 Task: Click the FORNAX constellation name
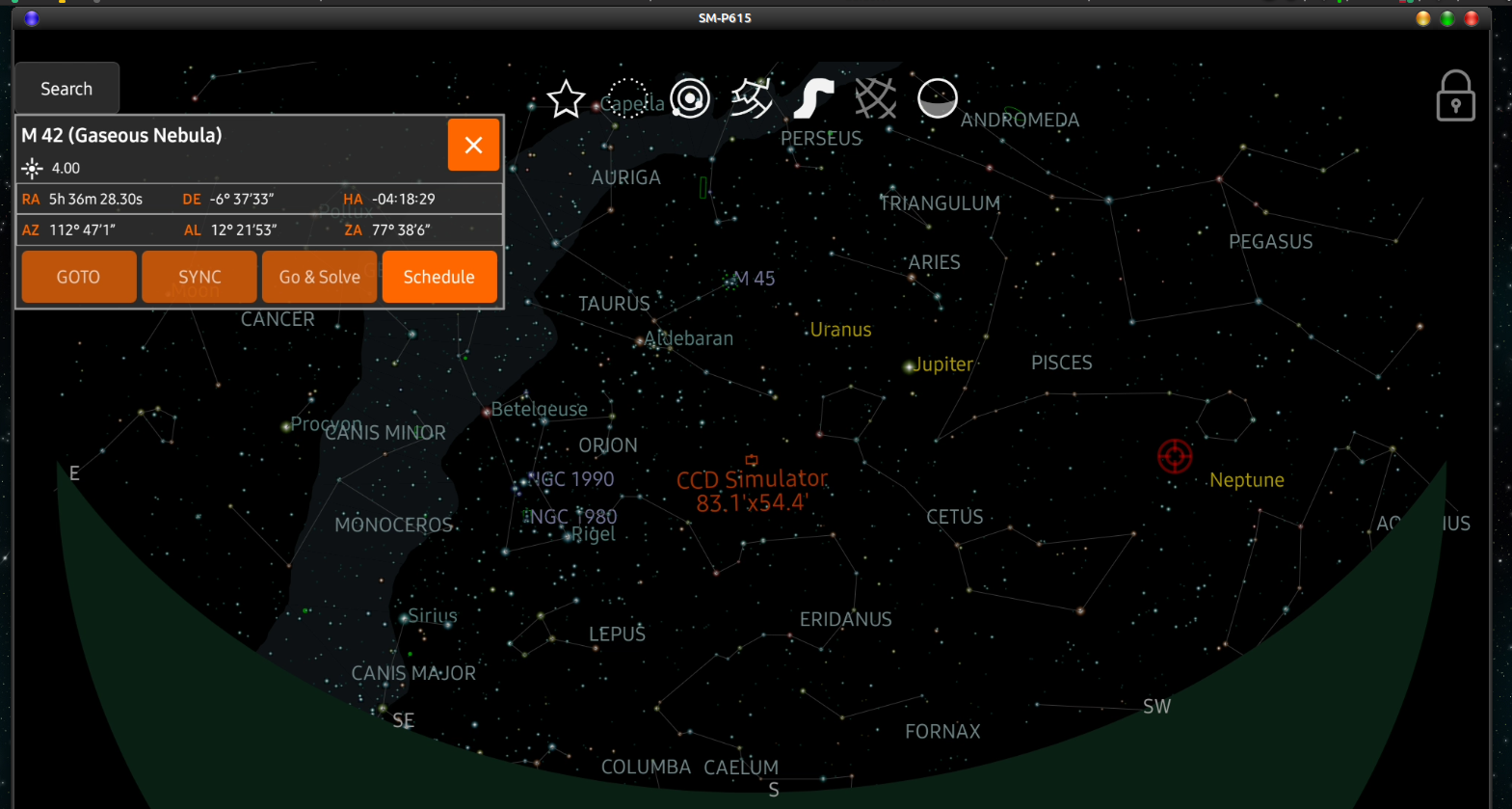pos(942,732)
